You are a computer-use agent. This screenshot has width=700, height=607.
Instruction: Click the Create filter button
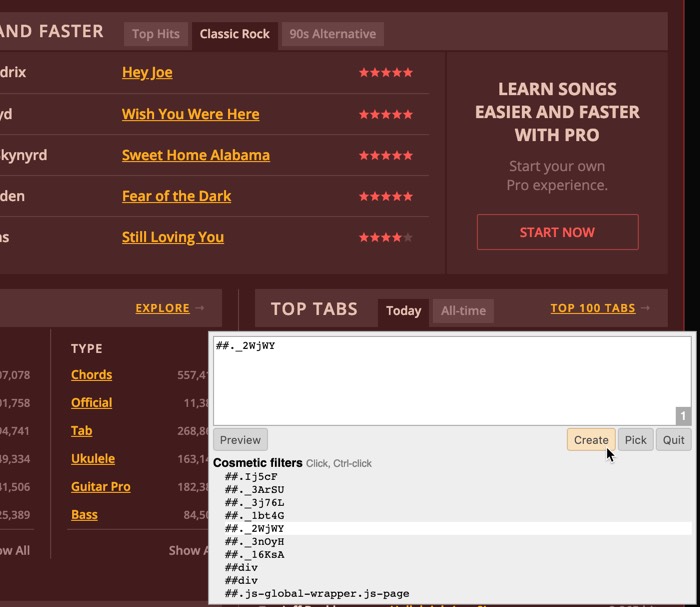(591, 440)
